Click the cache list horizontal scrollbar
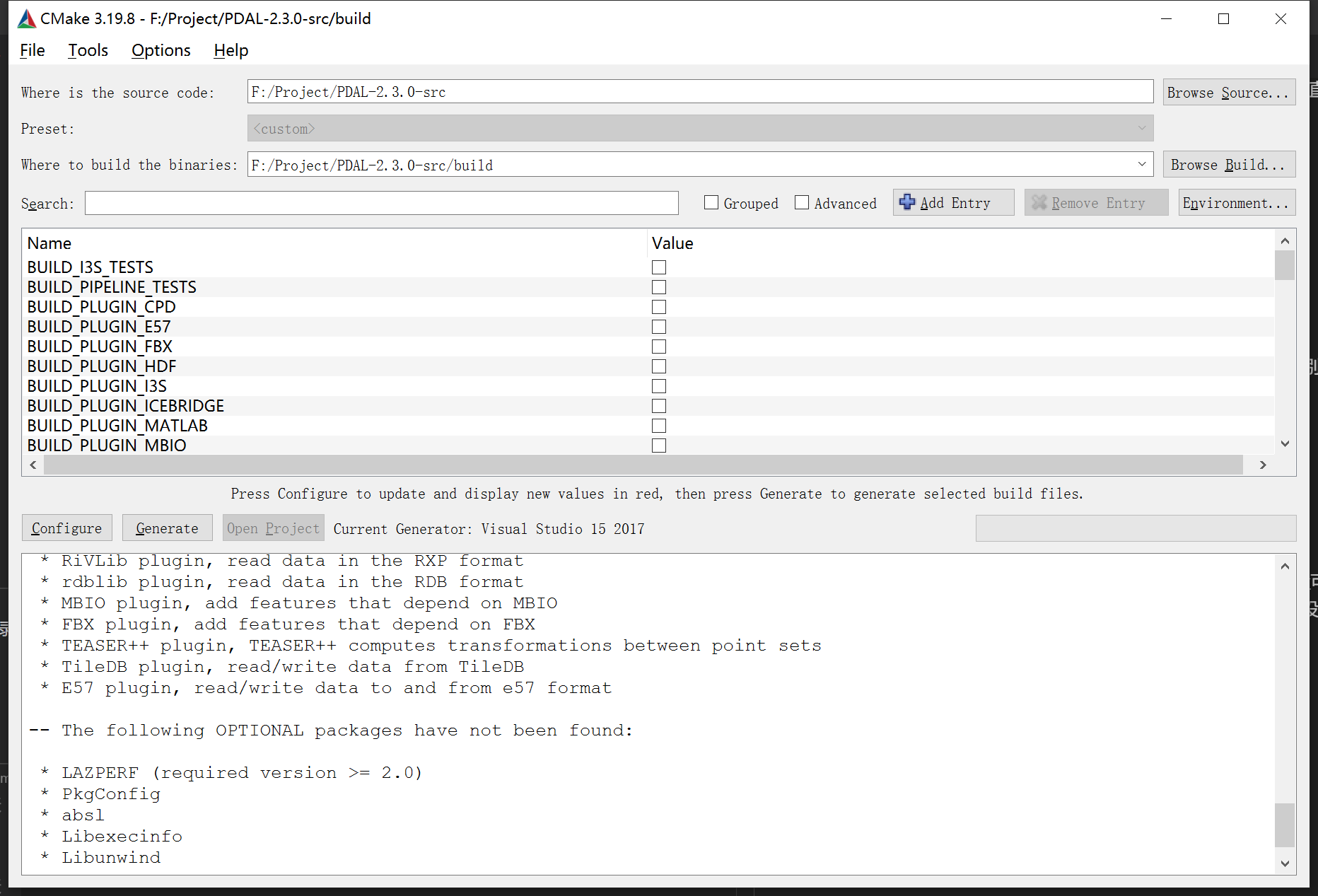 click(x=643, y=465)
